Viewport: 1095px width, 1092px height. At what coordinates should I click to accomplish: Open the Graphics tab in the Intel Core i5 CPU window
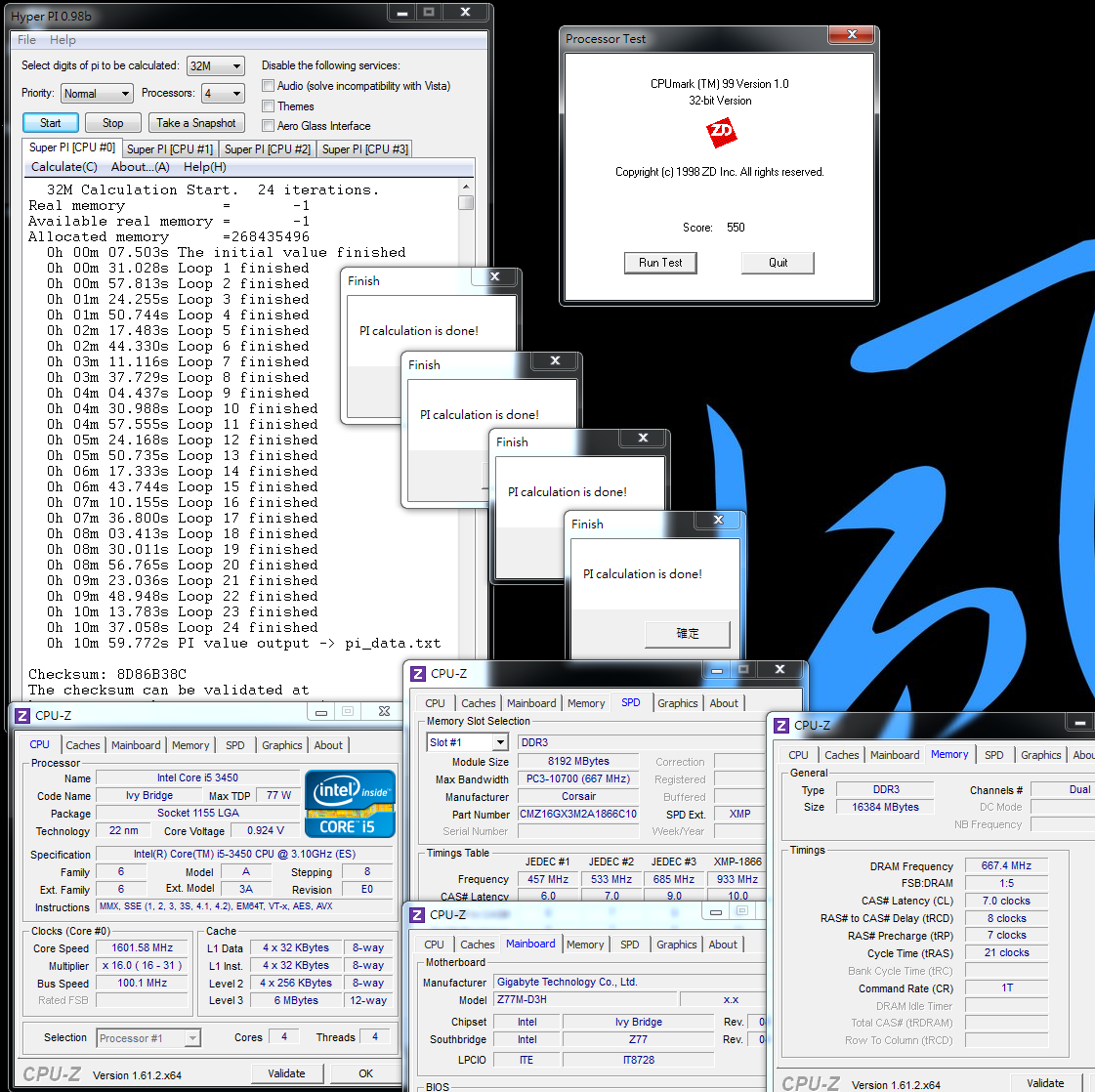(282, 745)
